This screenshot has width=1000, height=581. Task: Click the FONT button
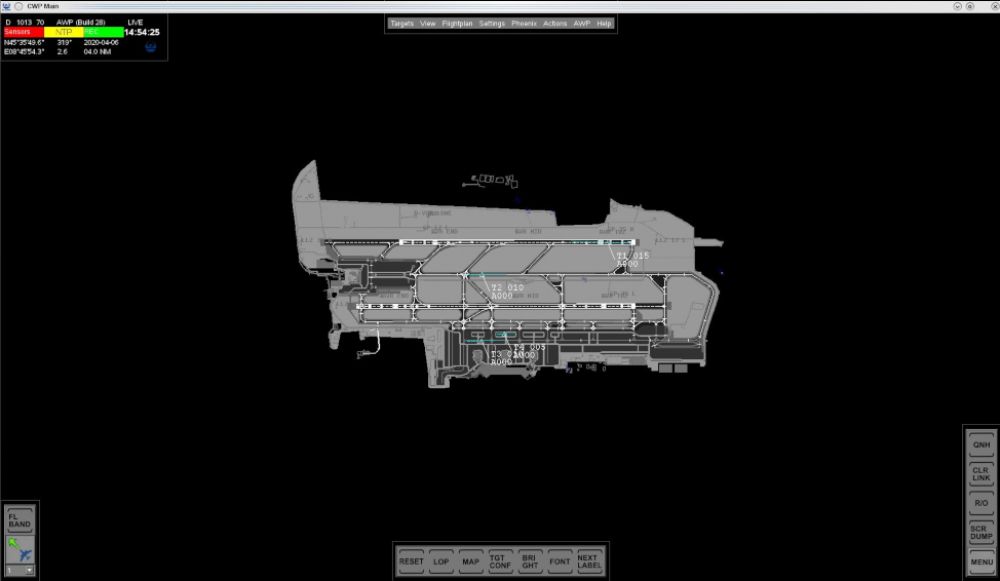(x=560, y=561)
